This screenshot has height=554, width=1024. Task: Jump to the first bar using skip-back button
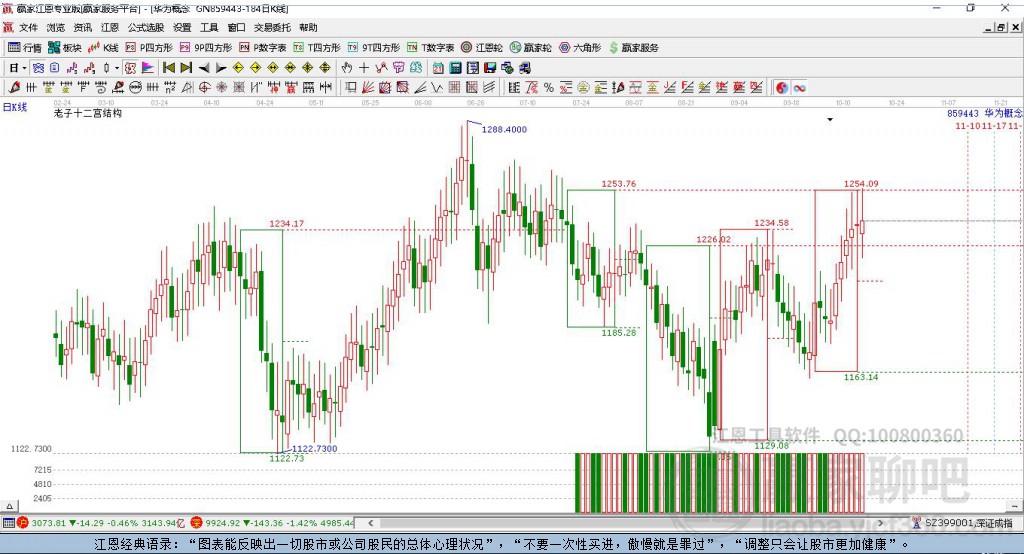pyautogui.click(x=169, y=67)
